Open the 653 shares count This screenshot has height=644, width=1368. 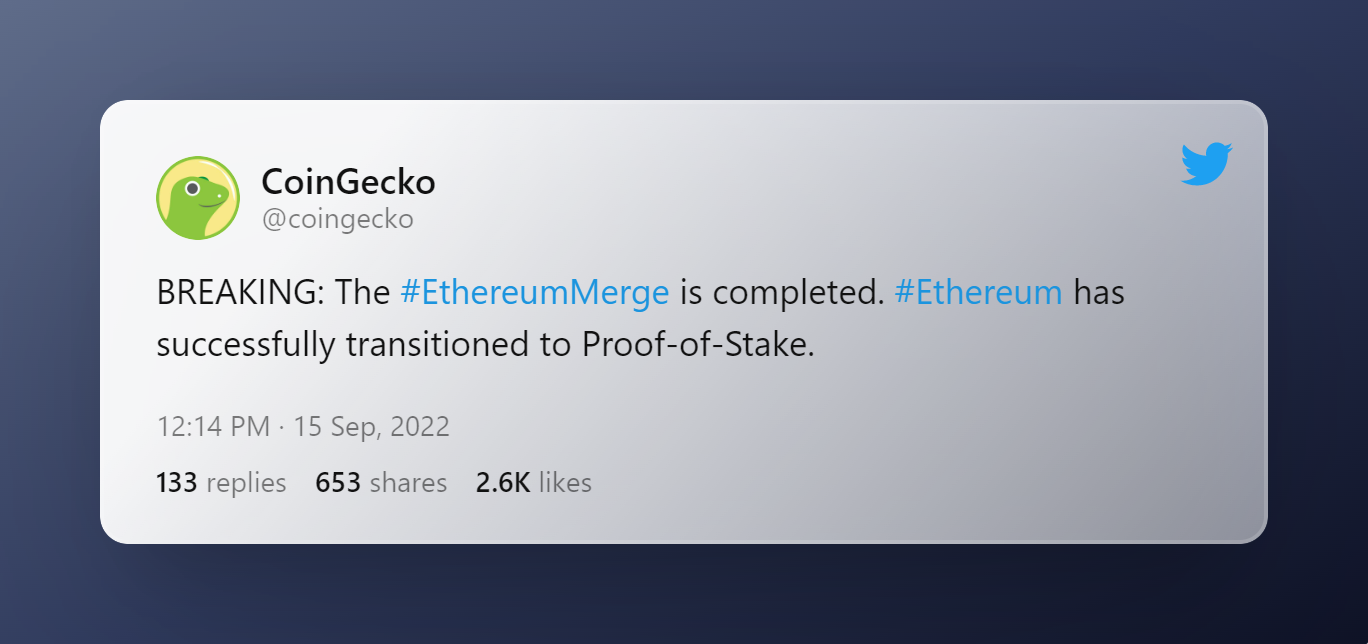point(381,483)
